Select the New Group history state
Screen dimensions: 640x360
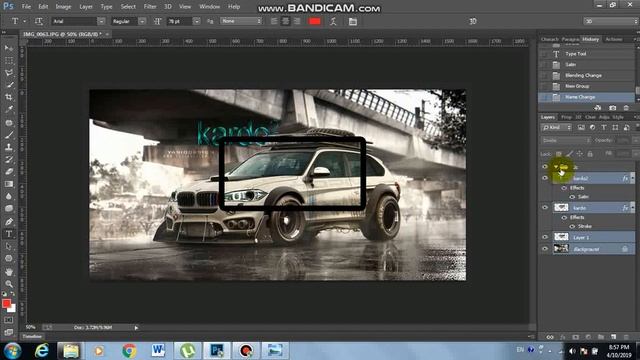(x=586, y=86)
